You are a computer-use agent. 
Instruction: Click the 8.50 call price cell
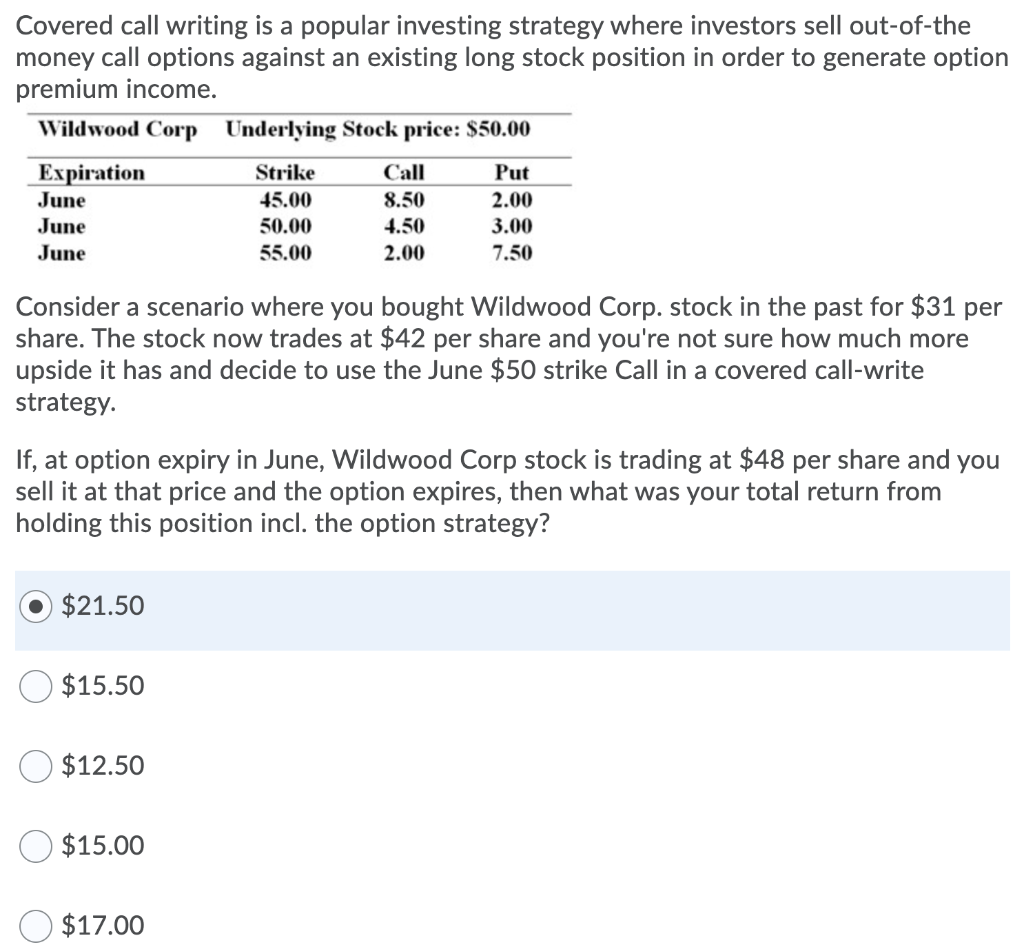tap(404, 200)
